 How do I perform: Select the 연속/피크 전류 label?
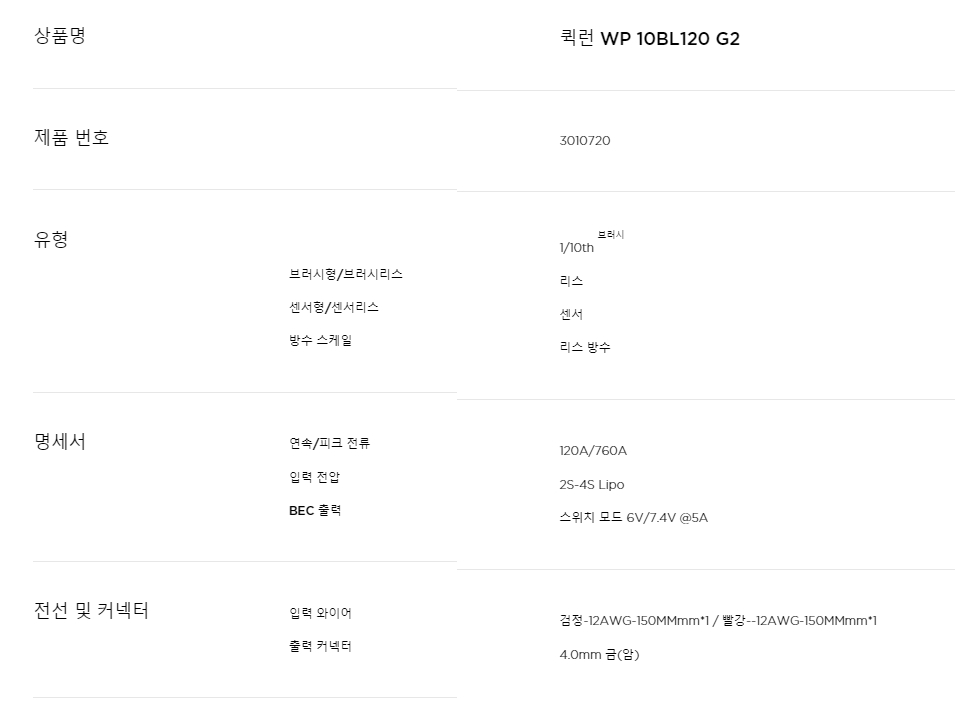330,443
